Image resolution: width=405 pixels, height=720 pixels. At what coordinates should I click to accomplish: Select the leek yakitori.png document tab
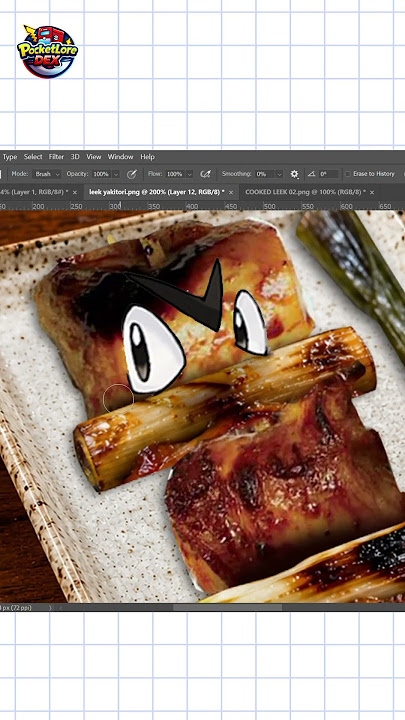157,192
